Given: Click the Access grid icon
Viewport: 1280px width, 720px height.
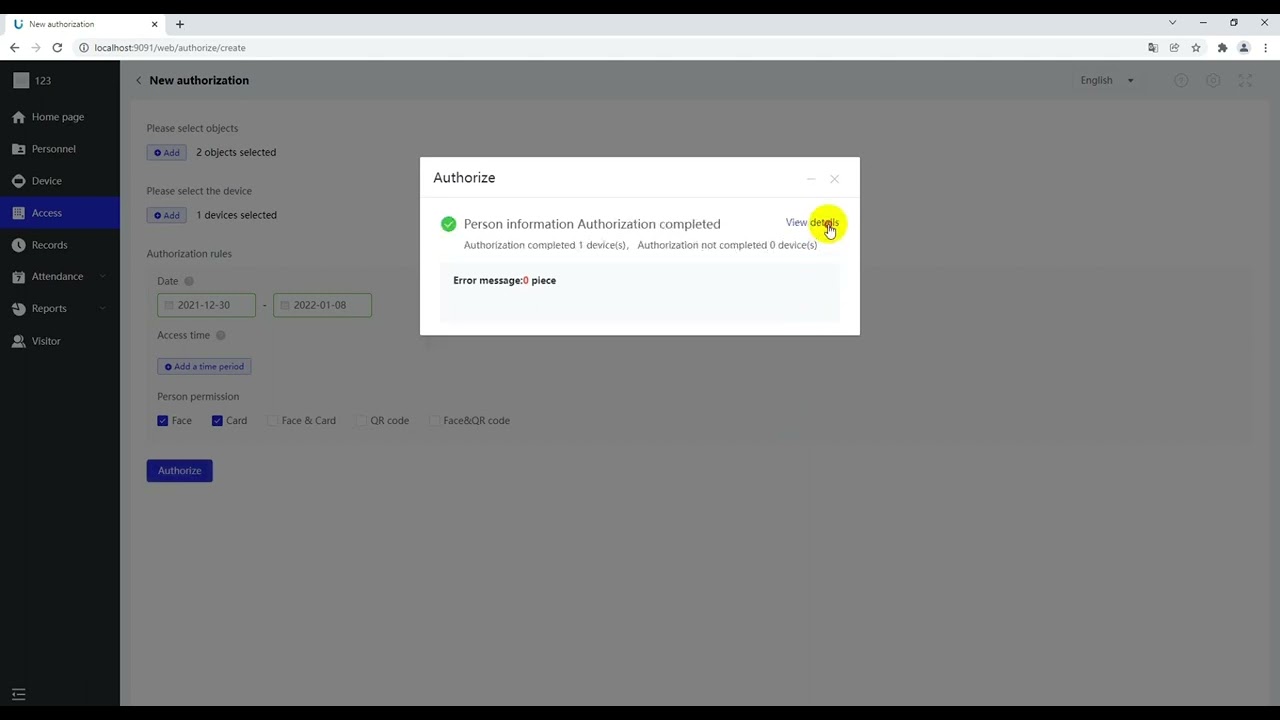Looking at the screenshot, I should coord(18,213).
